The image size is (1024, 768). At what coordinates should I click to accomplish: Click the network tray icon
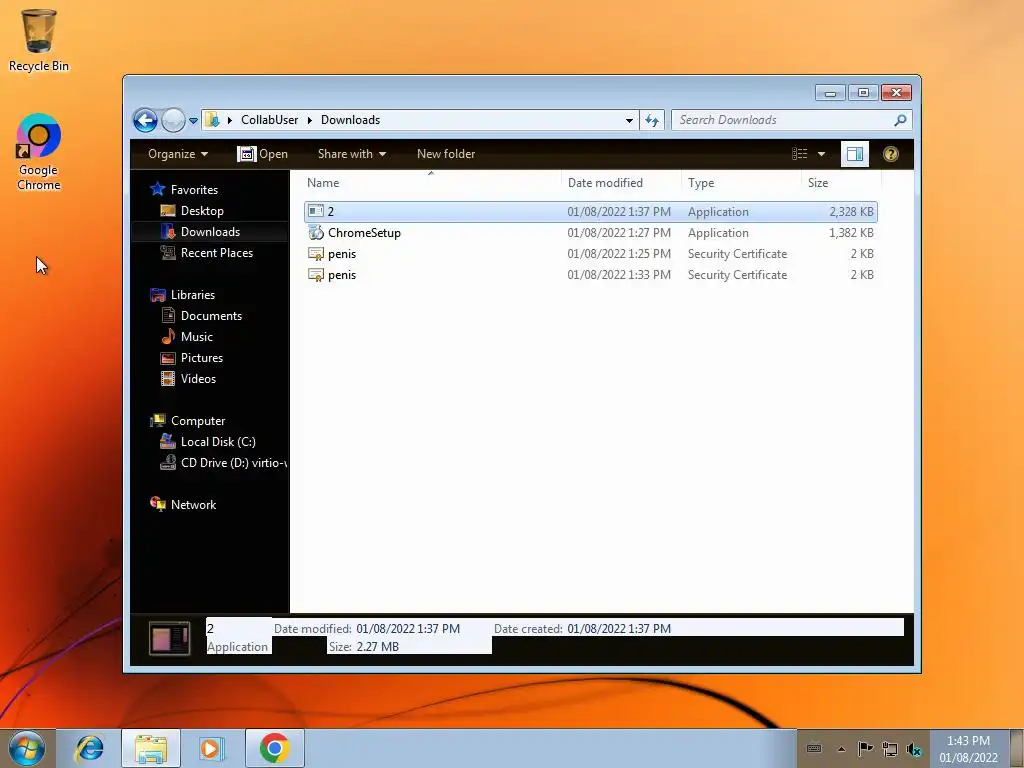tap(889, 748)
